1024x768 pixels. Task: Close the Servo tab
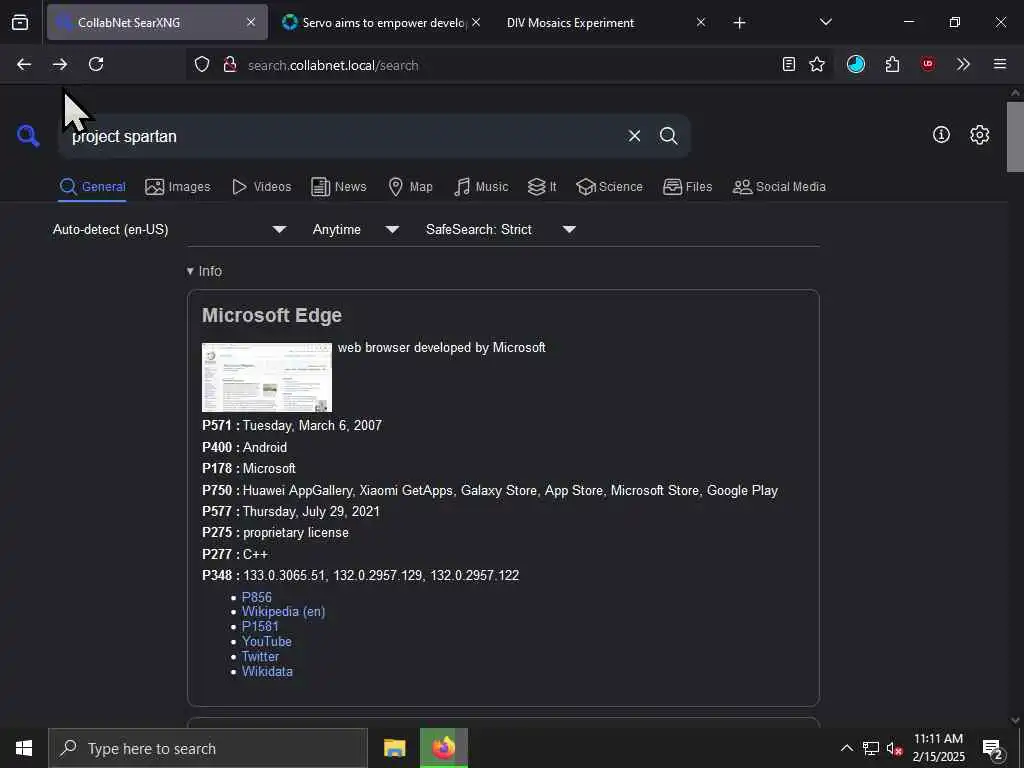(x=476, y=22)
